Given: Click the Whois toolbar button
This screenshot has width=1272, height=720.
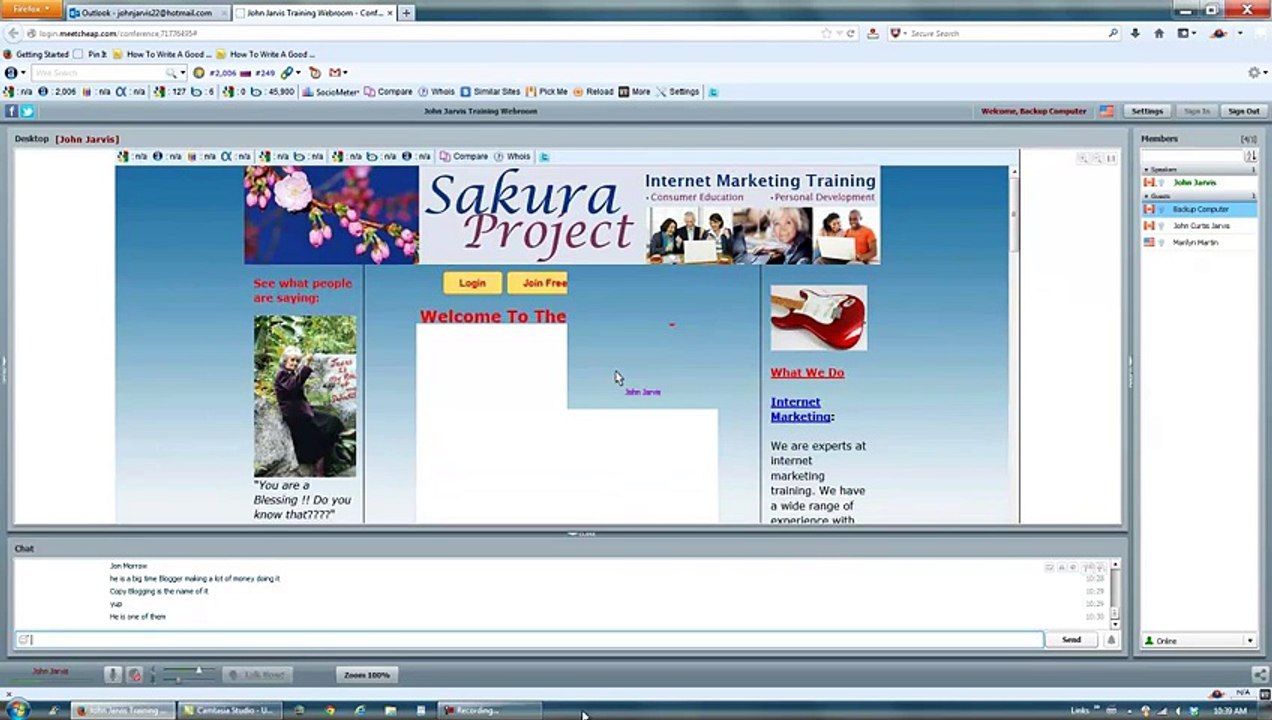Looking at the screenshot, I should (x=437, y=91).
